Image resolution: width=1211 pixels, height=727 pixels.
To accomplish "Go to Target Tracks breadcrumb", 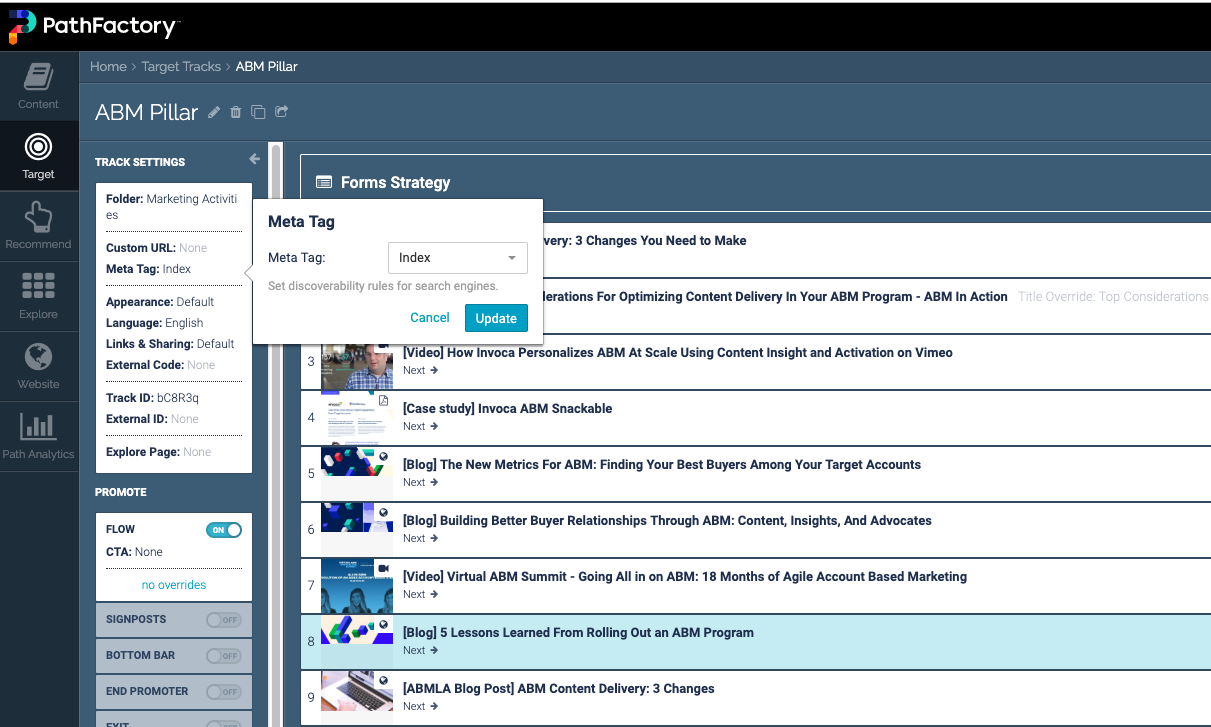I will point(181,66).
